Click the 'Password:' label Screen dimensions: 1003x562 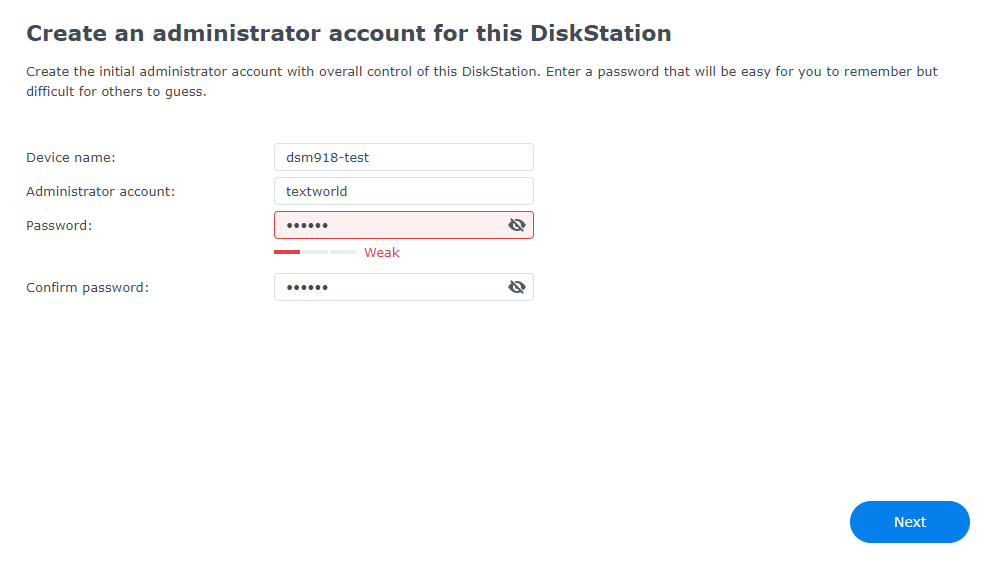tap(59, 225)
